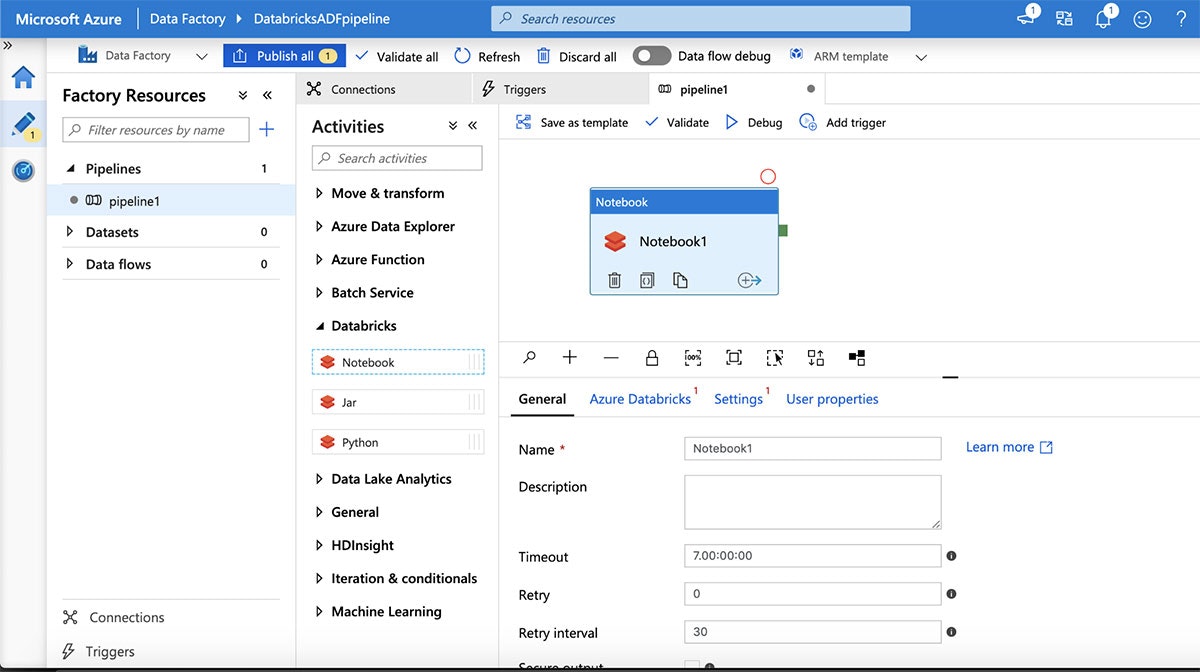Viewport: 1200px width, 672px height.
Task: Click the Name input containing Notebook1
Action: pyautogui.click(x=813, y=448)
